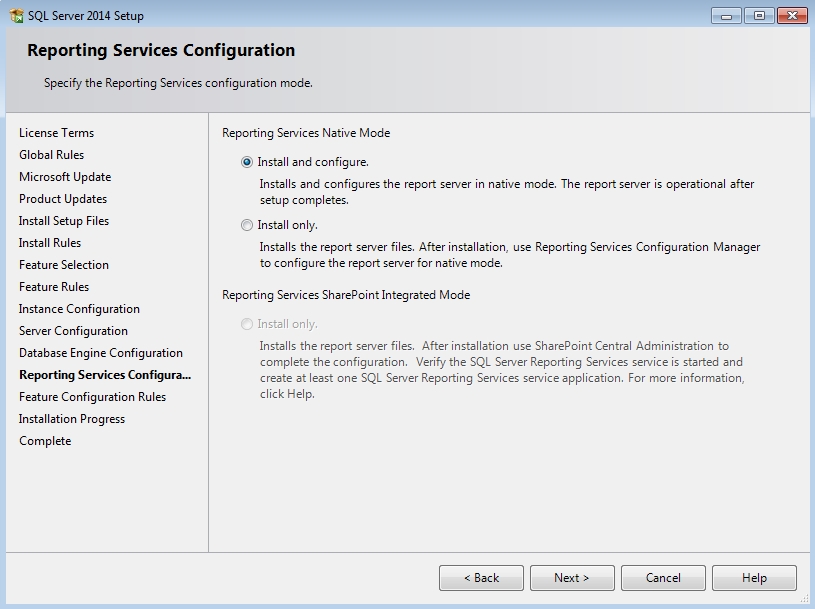815x609 pixels.
Task: Open Help for this setup page
Action: [754, 578]
